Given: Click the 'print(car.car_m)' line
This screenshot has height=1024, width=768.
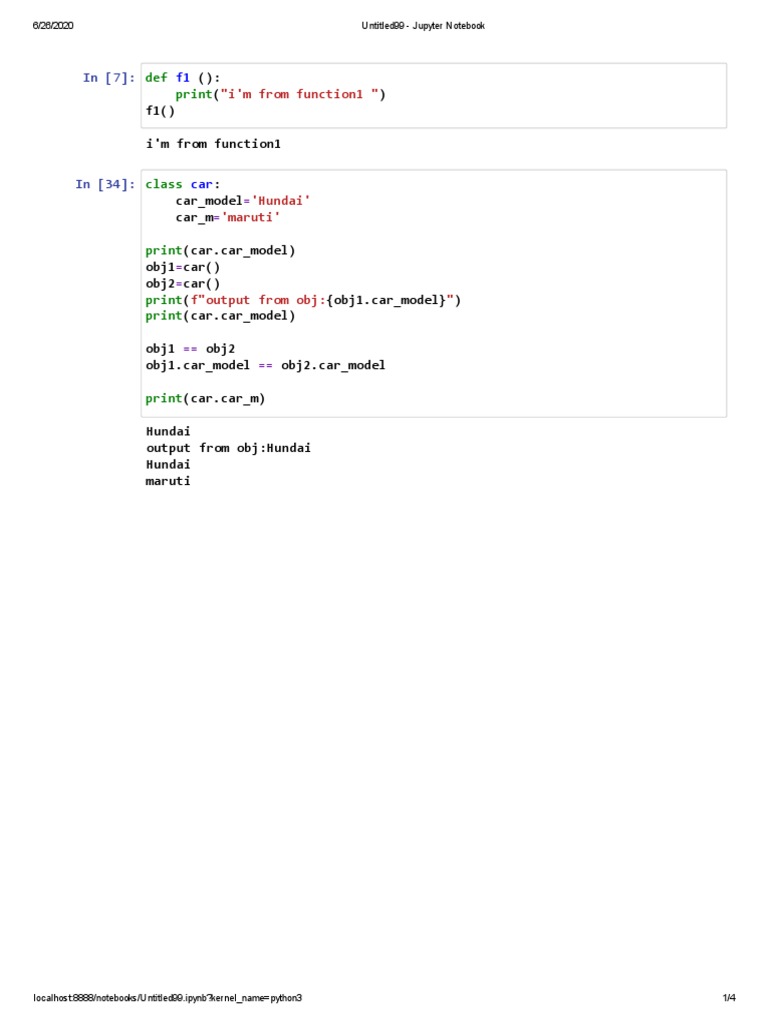Looking at the screenshot, I should click(205, 398).
